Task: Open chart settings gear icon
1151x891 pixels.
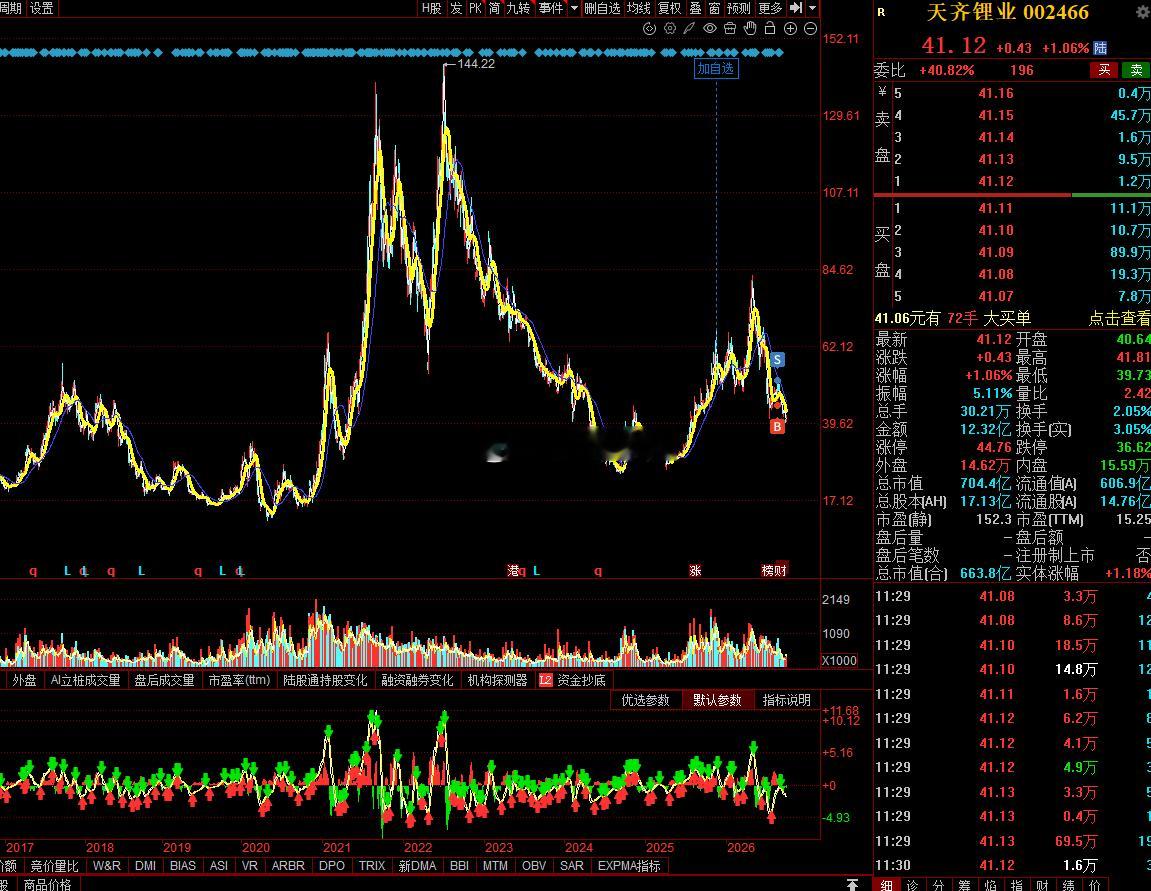Action: [669, 29]
